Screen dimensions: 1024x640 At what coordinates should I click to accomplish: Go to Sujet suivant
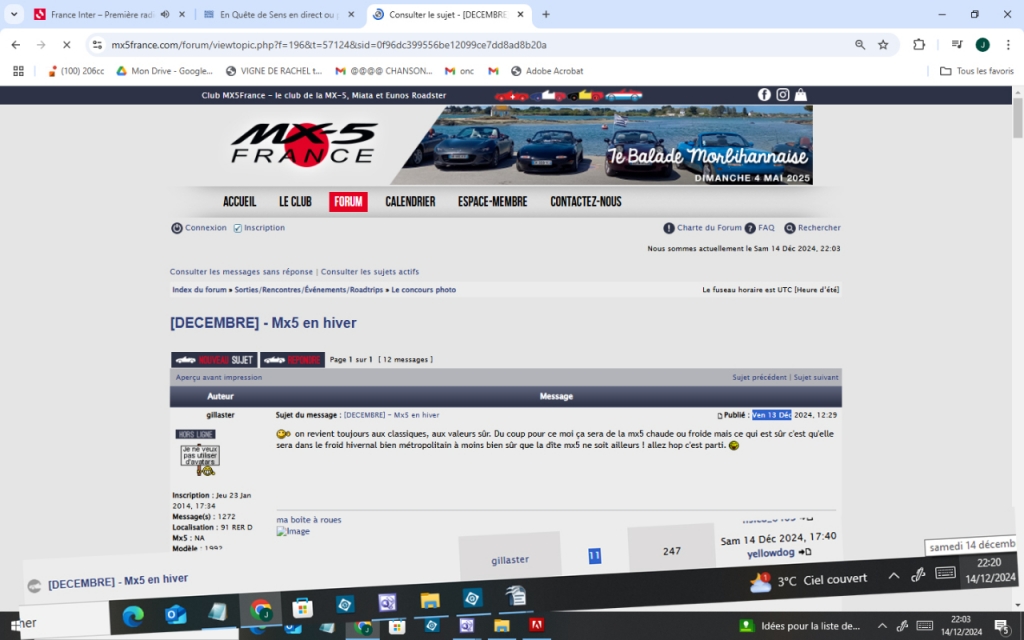[x=816, y=377]
